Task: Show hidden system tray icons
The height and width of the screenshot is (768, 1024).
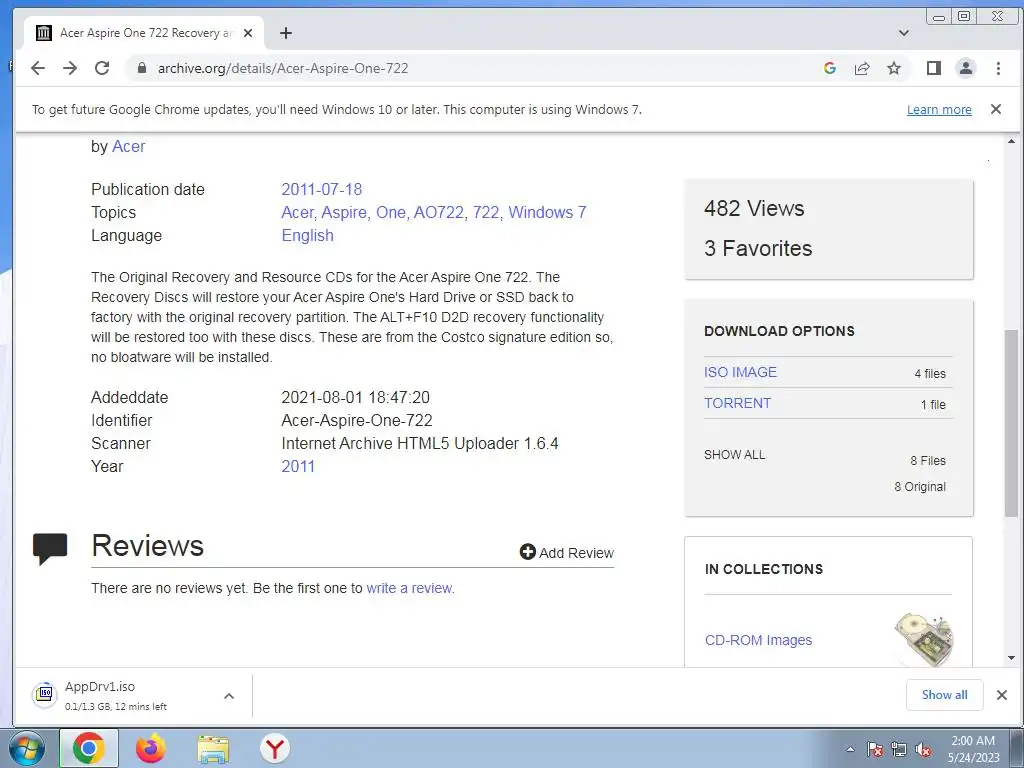Action: (850, 750)
